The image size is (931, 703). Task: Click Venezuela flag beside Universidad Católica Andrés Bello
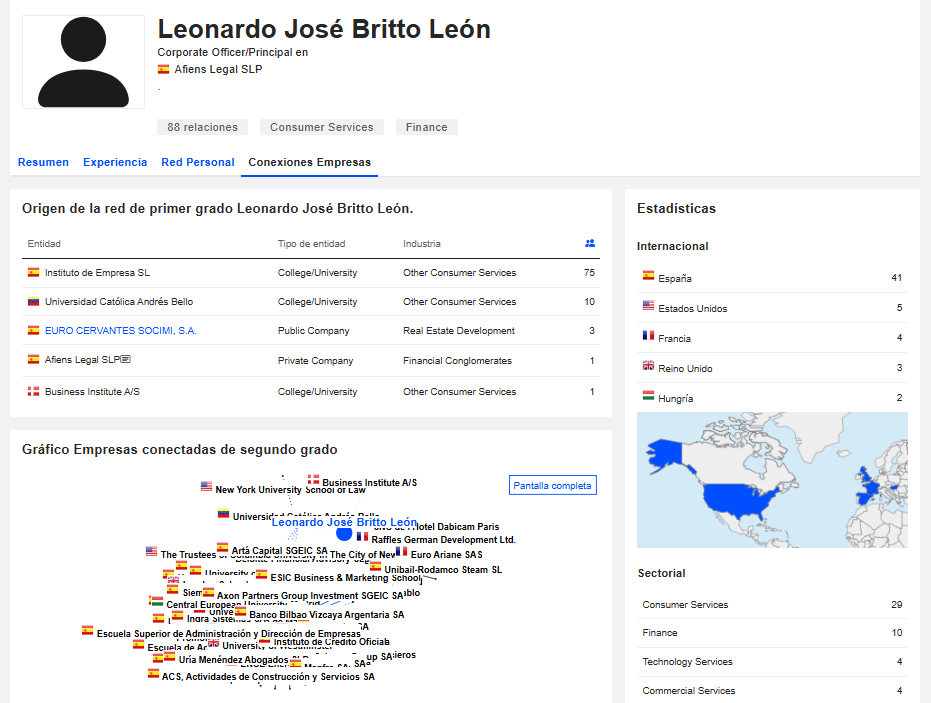click(33, 301)
